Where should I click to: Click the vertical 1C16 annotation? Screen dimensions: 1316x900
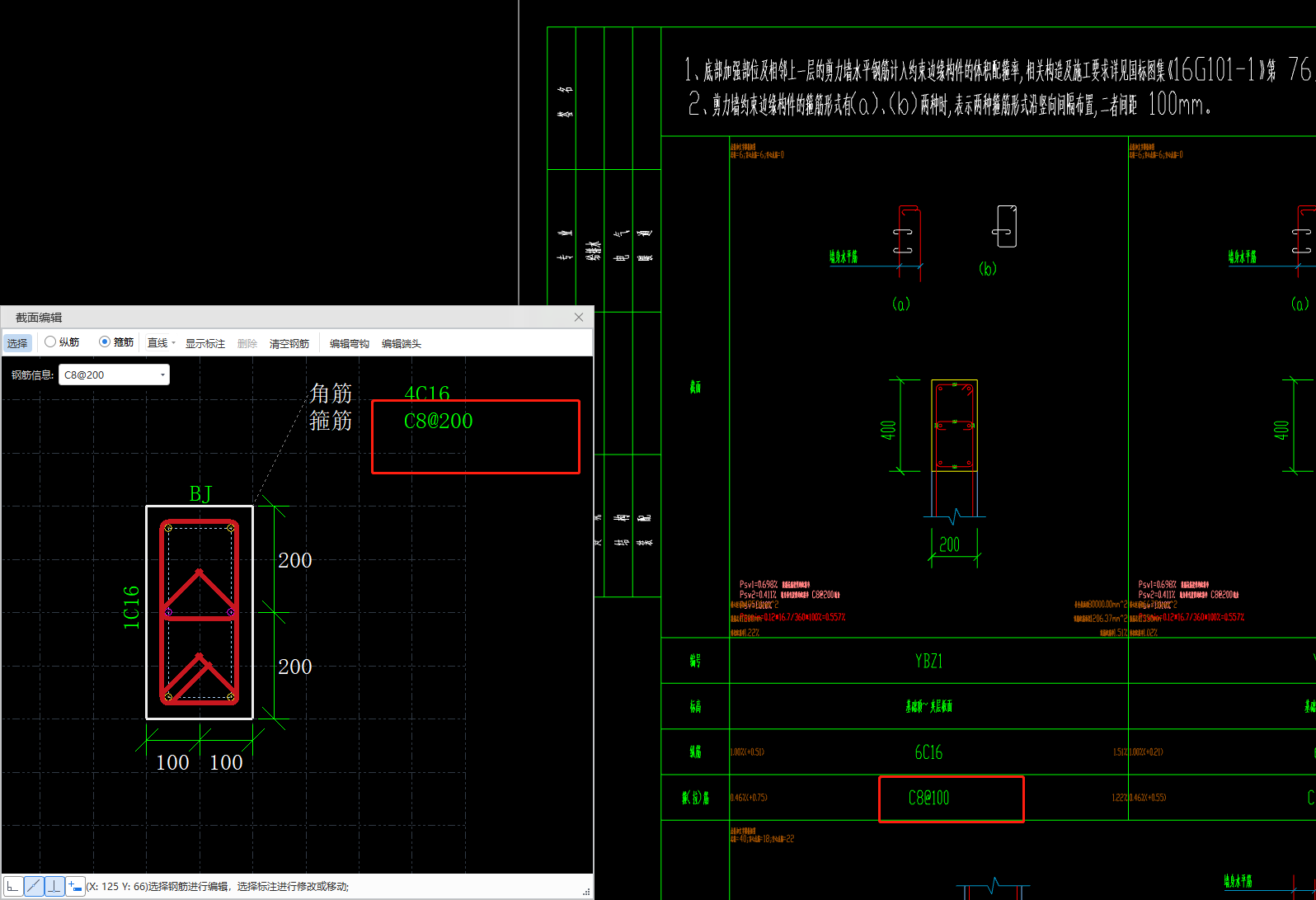[x=131, y=607]
